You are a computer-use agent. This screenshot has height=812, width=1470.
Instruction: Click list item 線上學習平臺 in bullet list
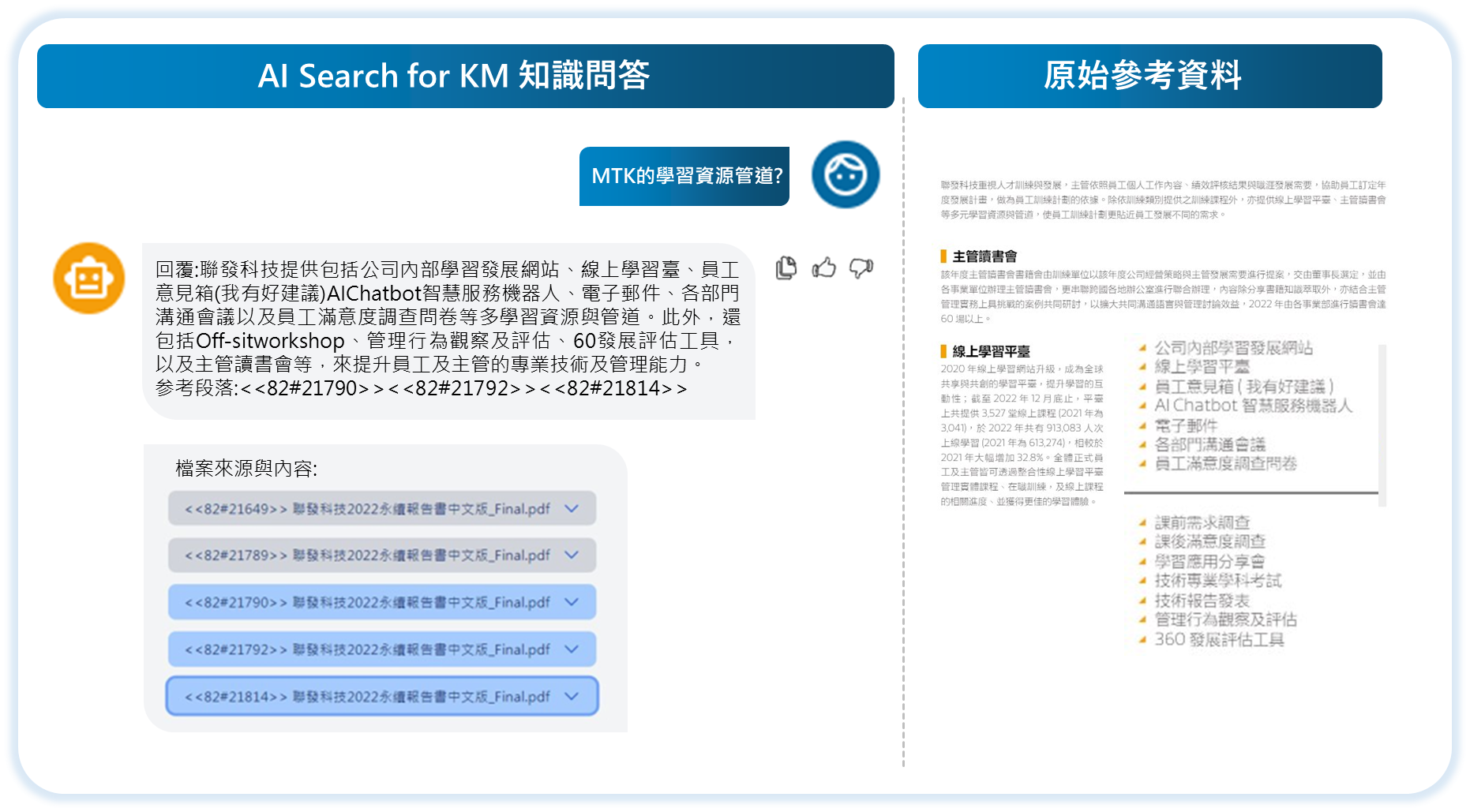1202,367
